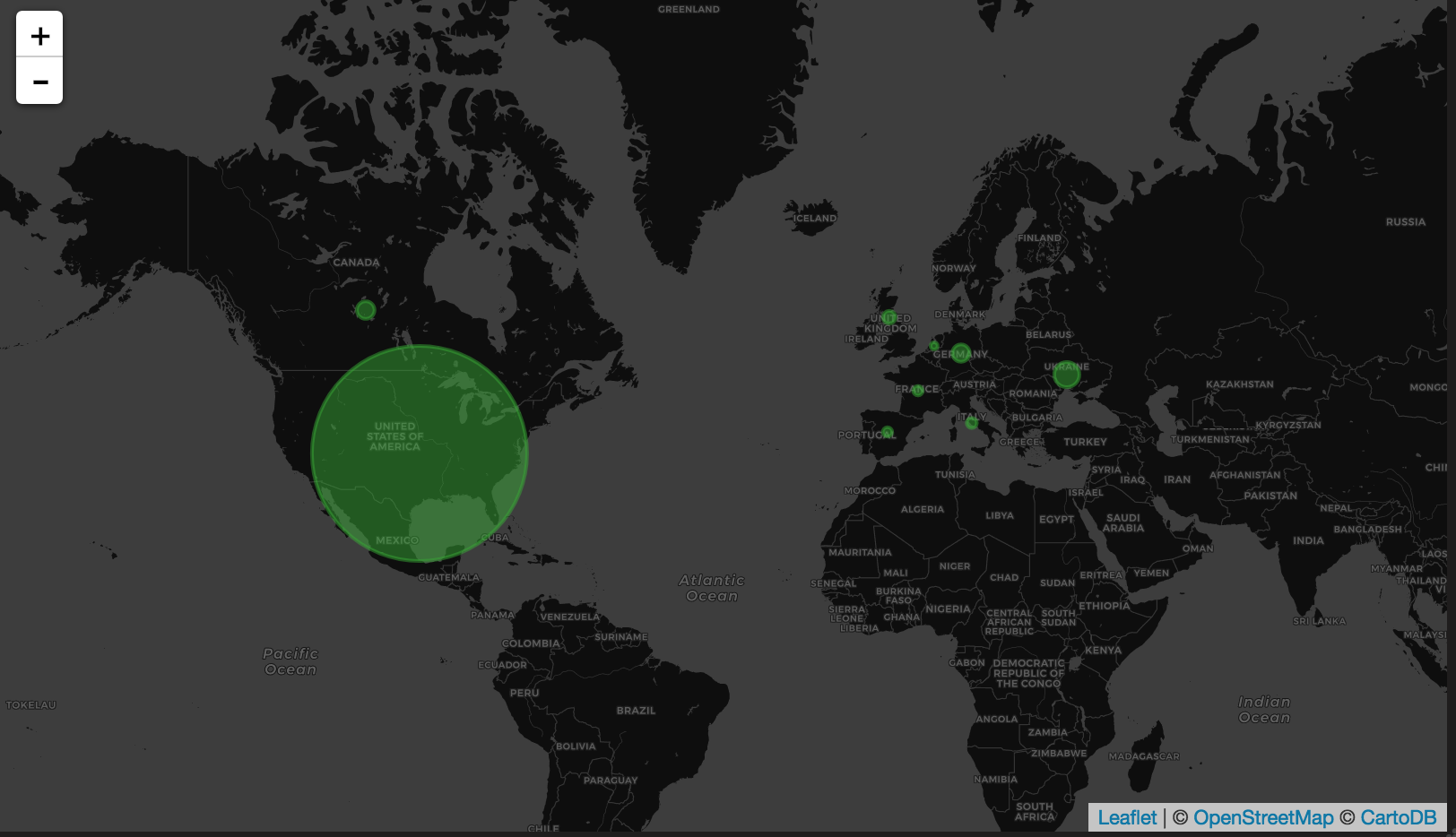Screen dimensions: 1456x837
Task: Click the Democratic Republic of the Congo label
Action: point(1028,673)
